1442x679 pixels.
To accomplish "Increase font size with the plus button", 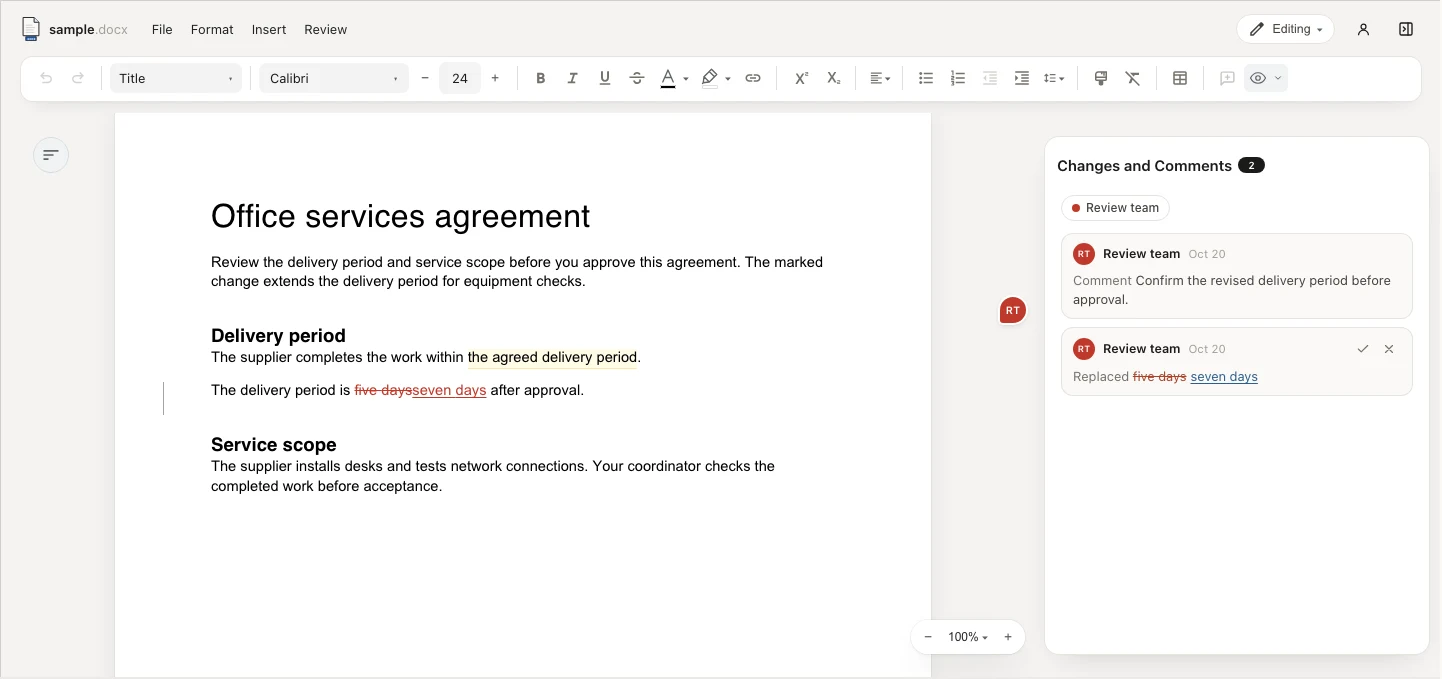I will [x=495, y=78].
